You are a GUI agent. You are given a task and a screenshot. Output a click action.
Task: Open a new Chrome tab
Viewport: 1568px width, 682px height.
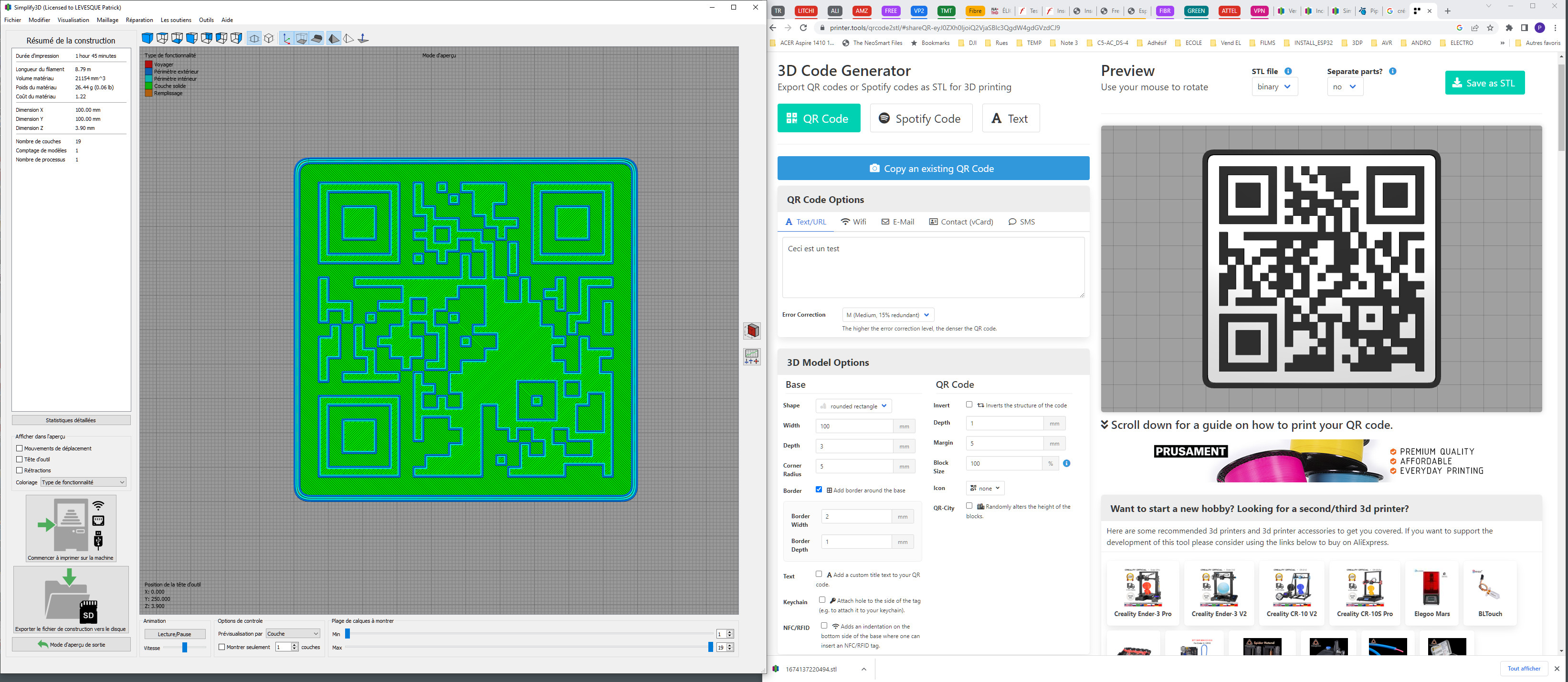pyautogui.click(x=1448, y=11)
